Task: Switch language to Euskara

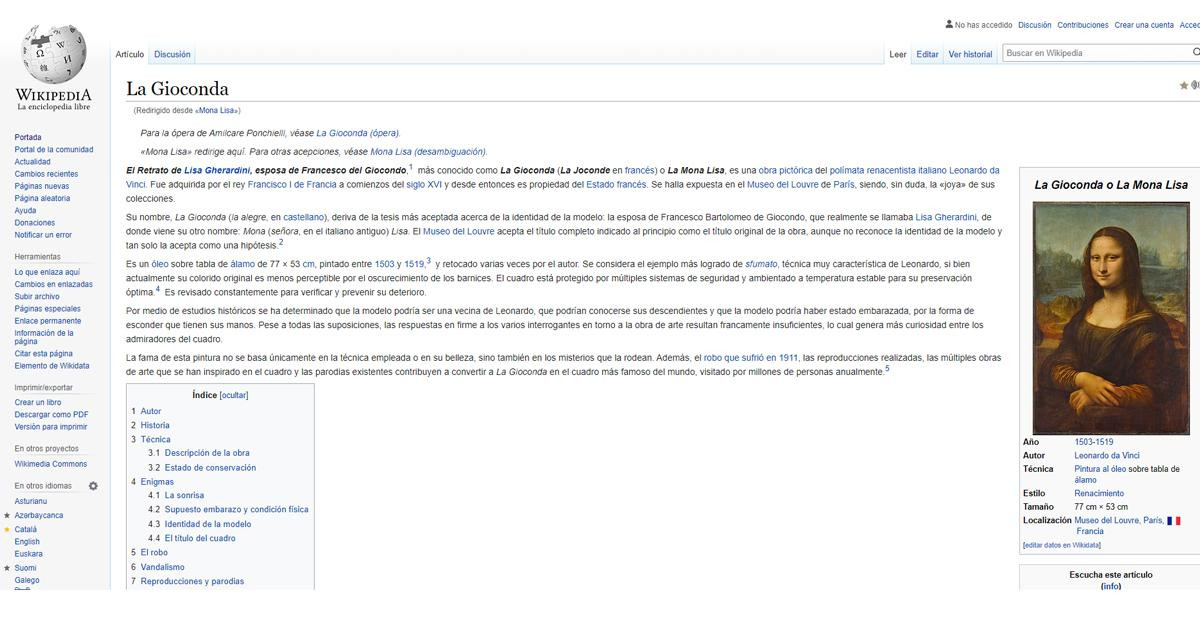Action: tap(28, 554)
